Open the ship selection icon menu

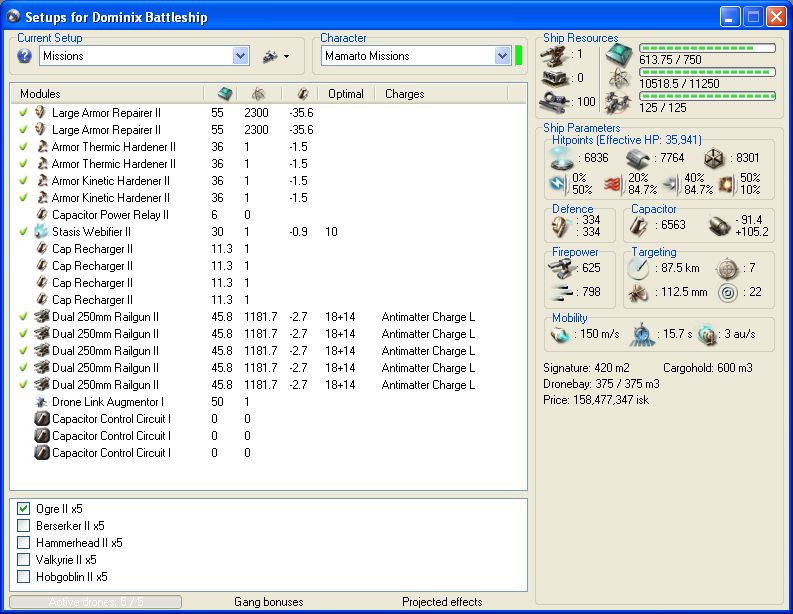(274, 56)
